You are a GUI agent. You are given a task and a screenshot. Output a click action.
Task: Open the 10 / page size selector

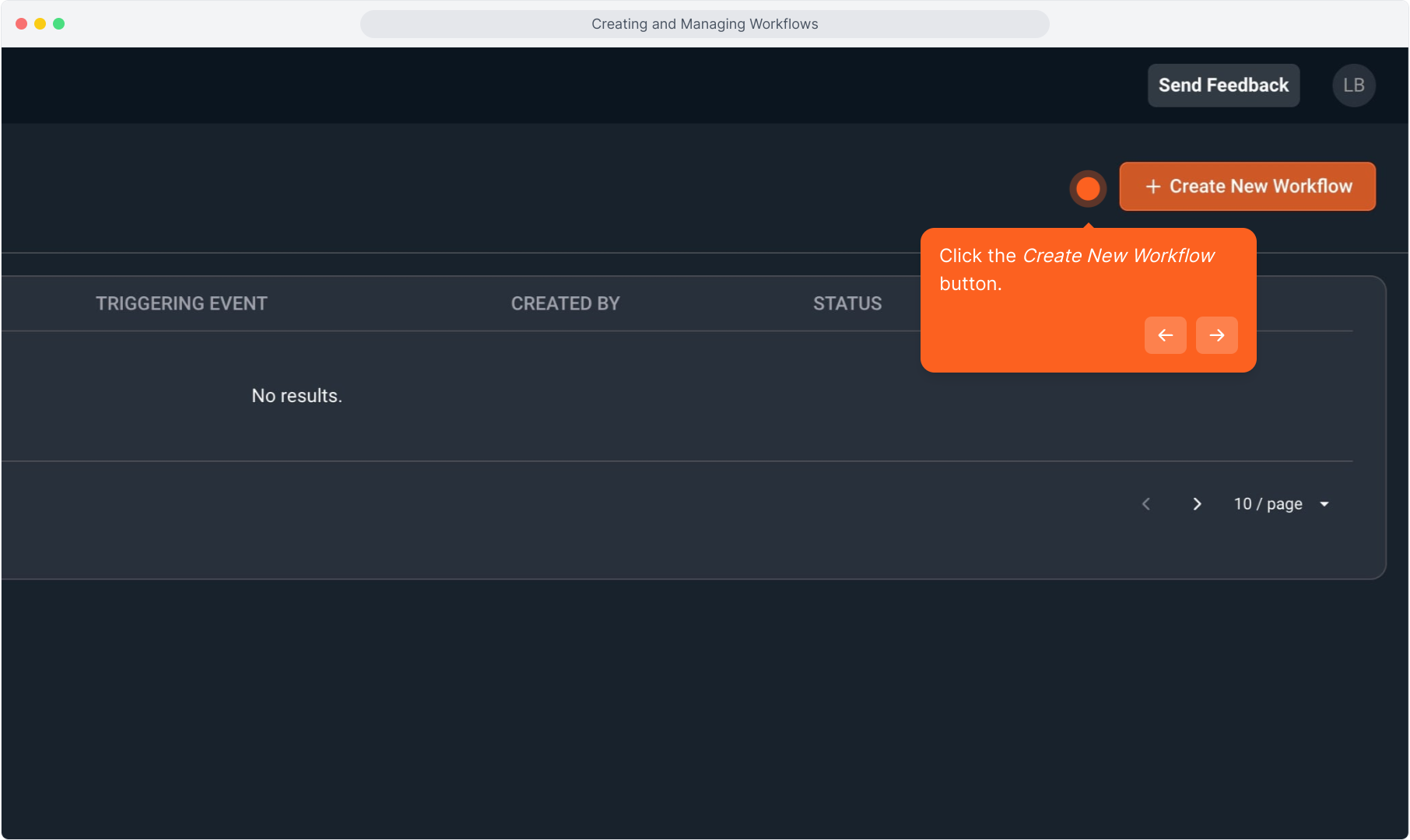pos(1268,504)
